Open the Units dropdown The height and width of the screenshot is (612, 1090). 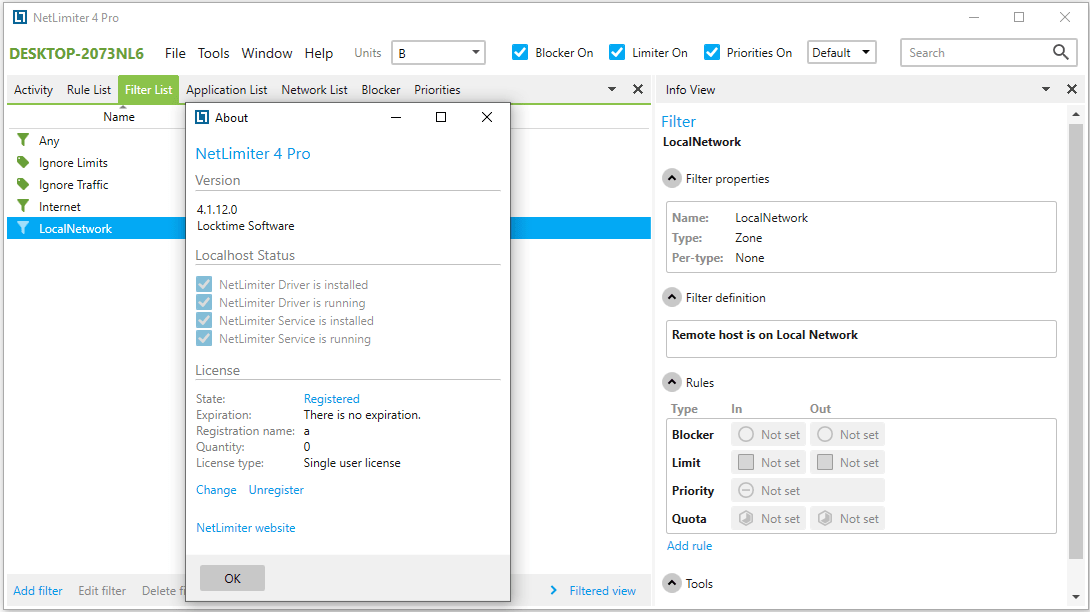tap(438, 52)
